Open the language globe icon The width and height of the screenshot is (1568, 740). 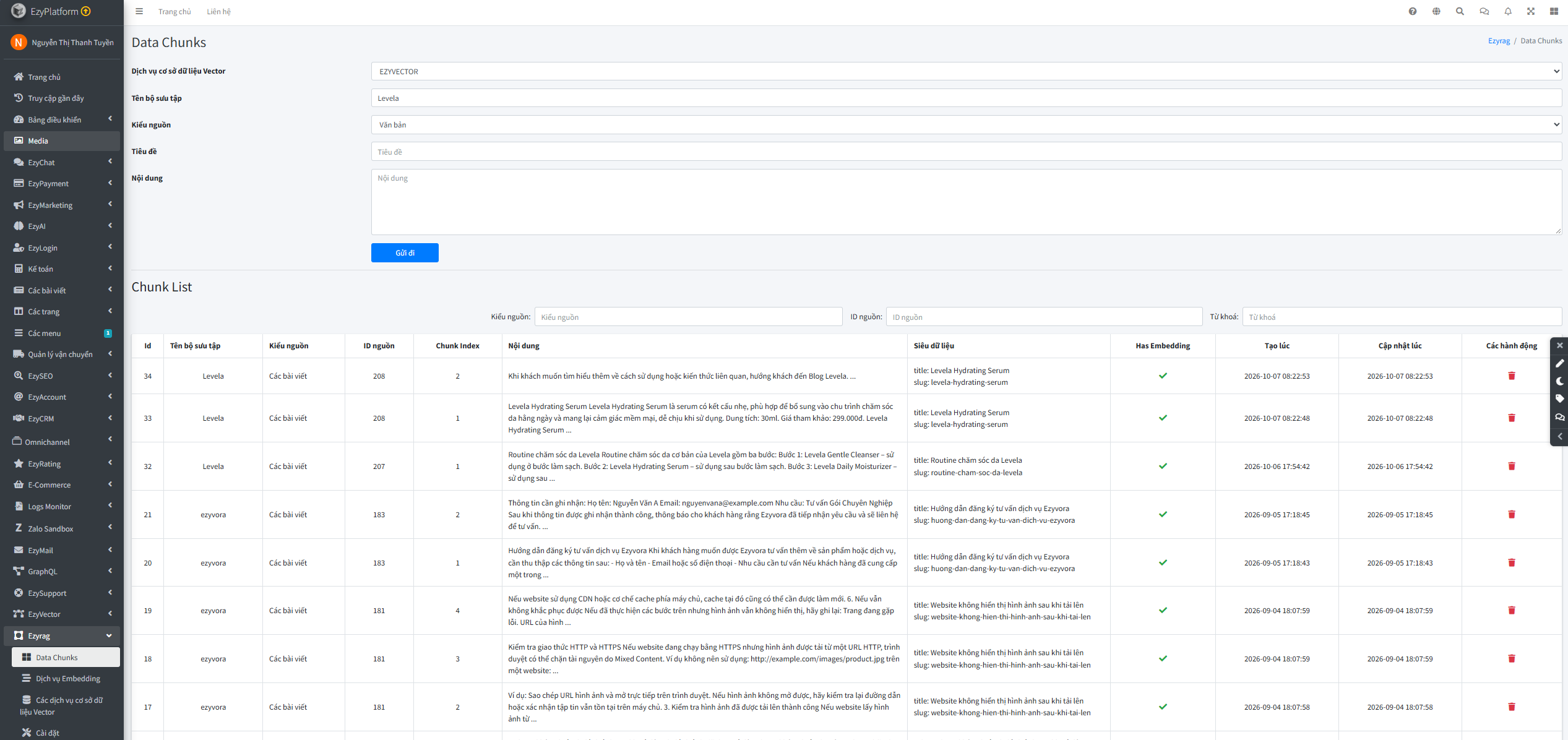coord(1436,11)
